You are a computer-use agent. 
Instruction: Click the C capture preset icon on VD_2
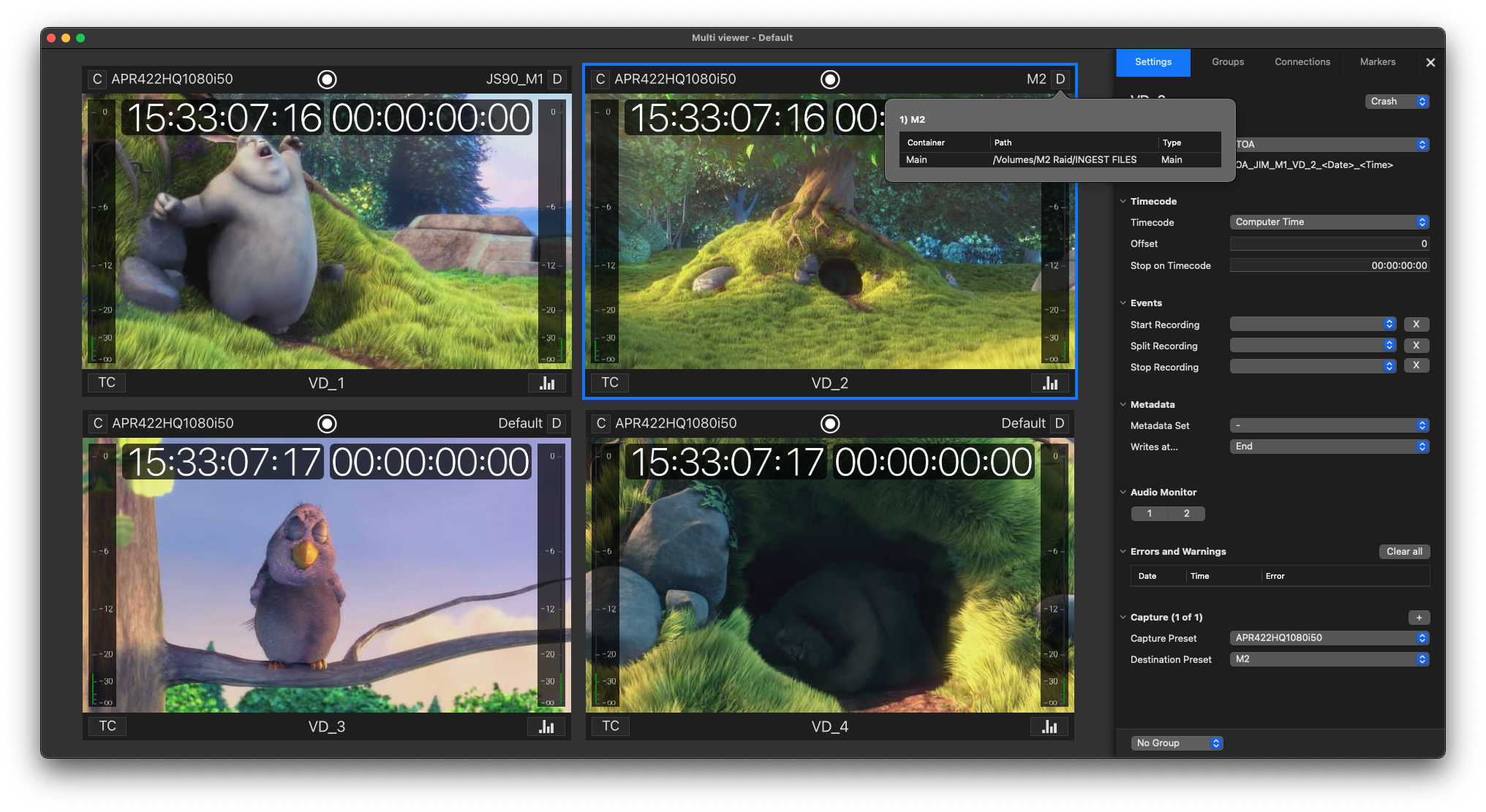point(600,79)
